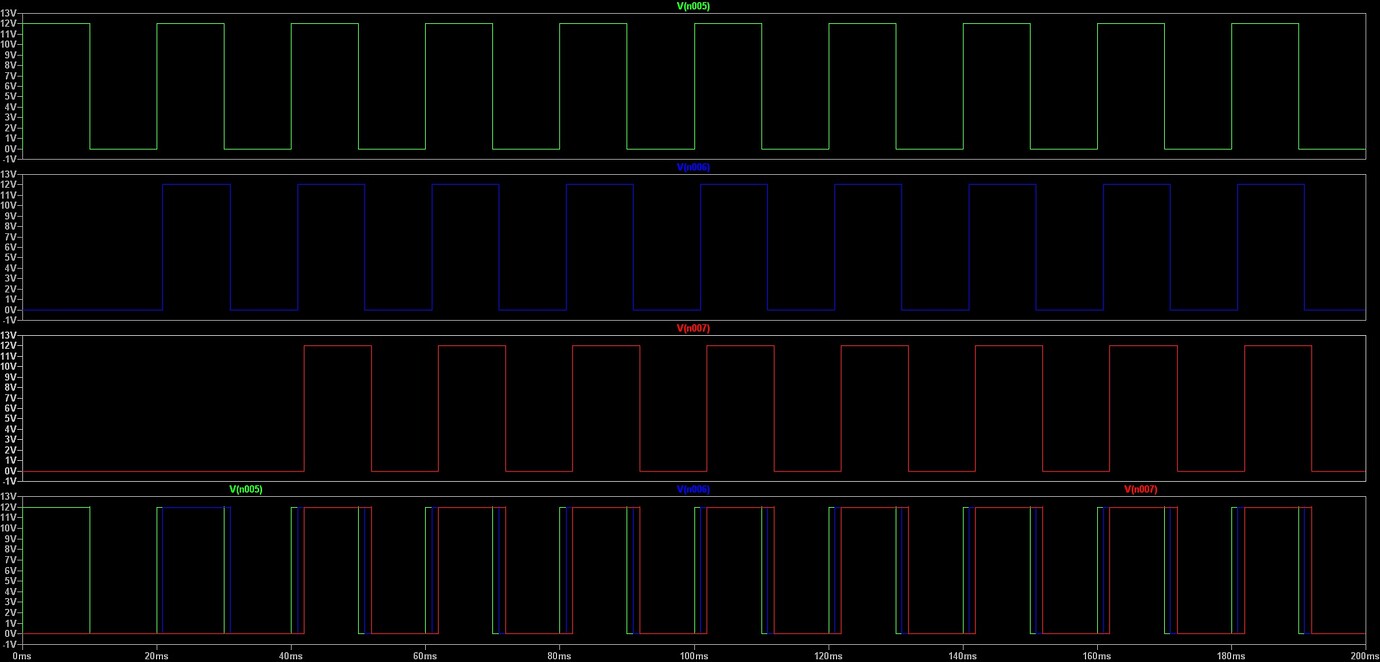This screenshot has width=1380, height=662.
Task: Select the green V(n005) label on bottom pane
Action: point(244,489)
